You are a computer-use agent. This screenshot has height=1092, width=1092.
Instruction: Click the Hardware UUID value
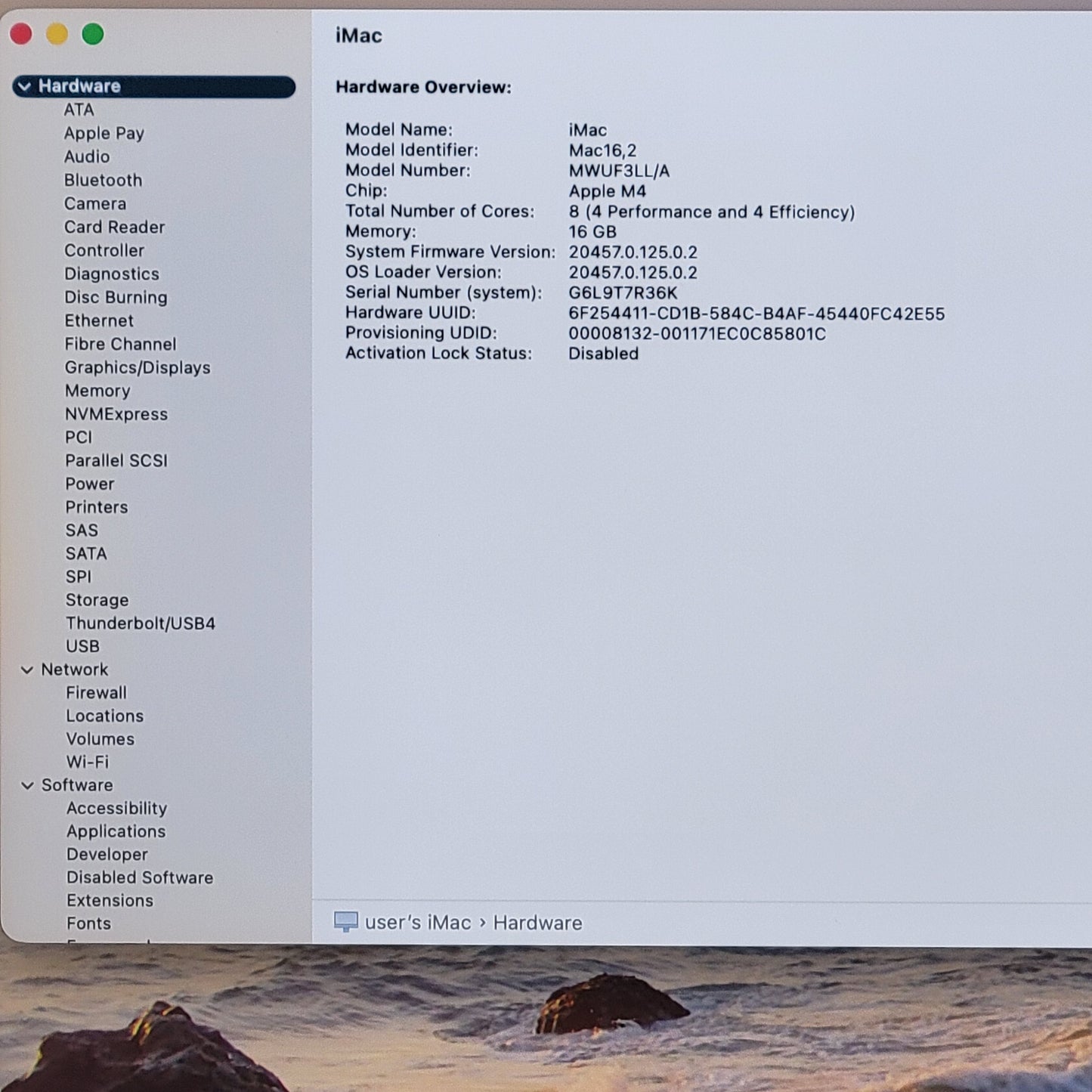point(756,314)
